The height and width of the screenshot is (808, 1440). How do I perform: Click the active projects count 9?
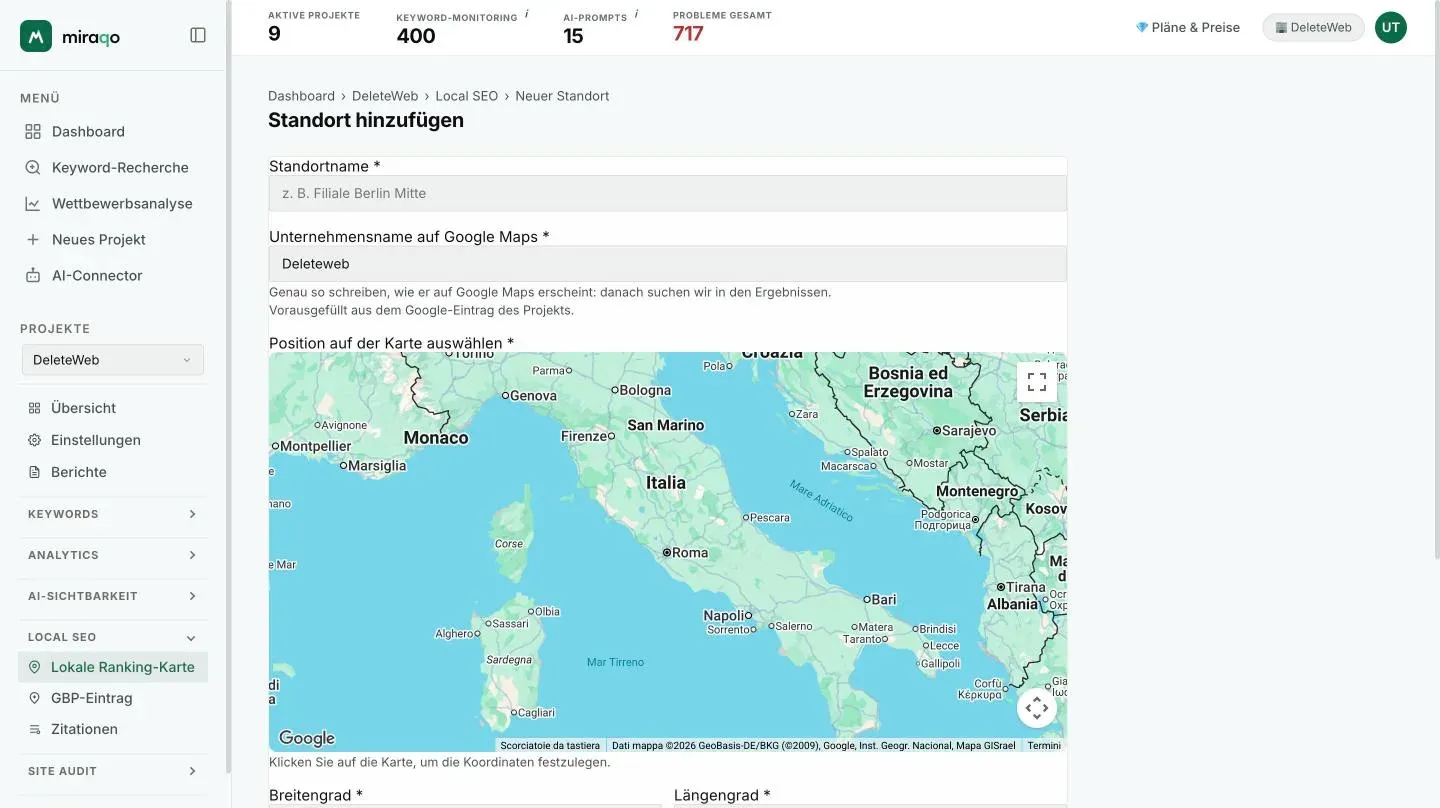tap(274, 34)
